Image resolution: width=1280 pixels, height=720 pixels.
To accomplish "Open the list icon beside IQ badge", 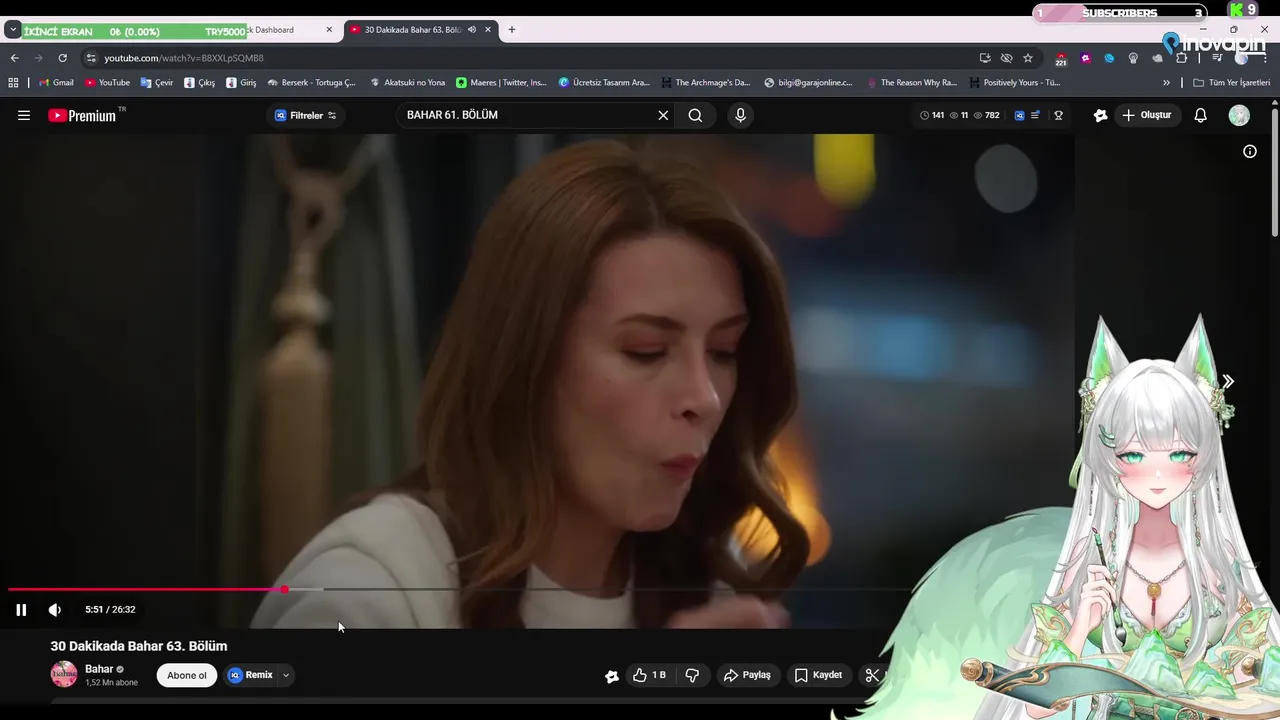I will click(1036, 115).
